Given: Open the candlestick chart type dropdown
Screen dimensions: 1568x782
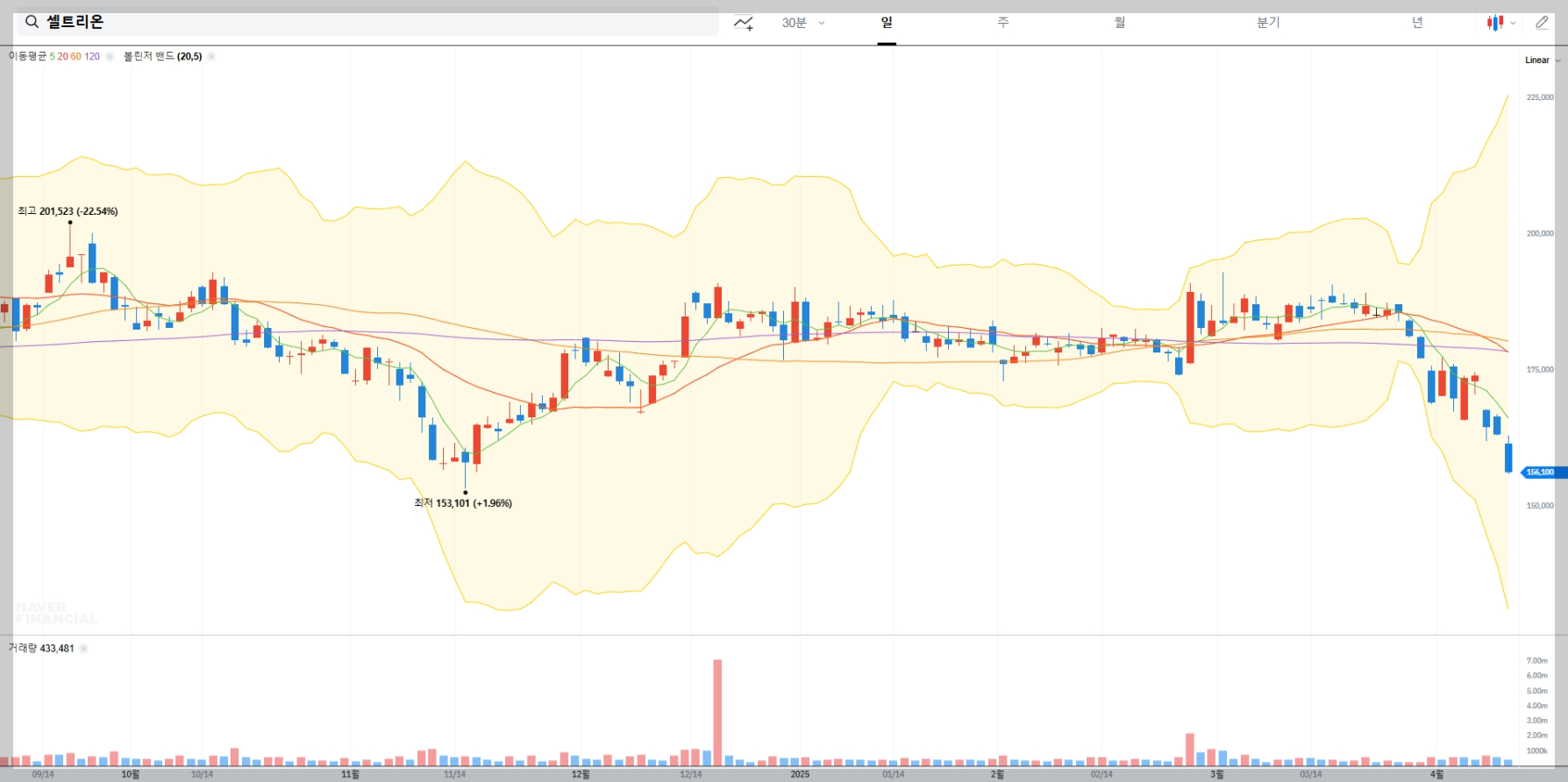Looking at the screenshot, I should tap(1500, 23).
